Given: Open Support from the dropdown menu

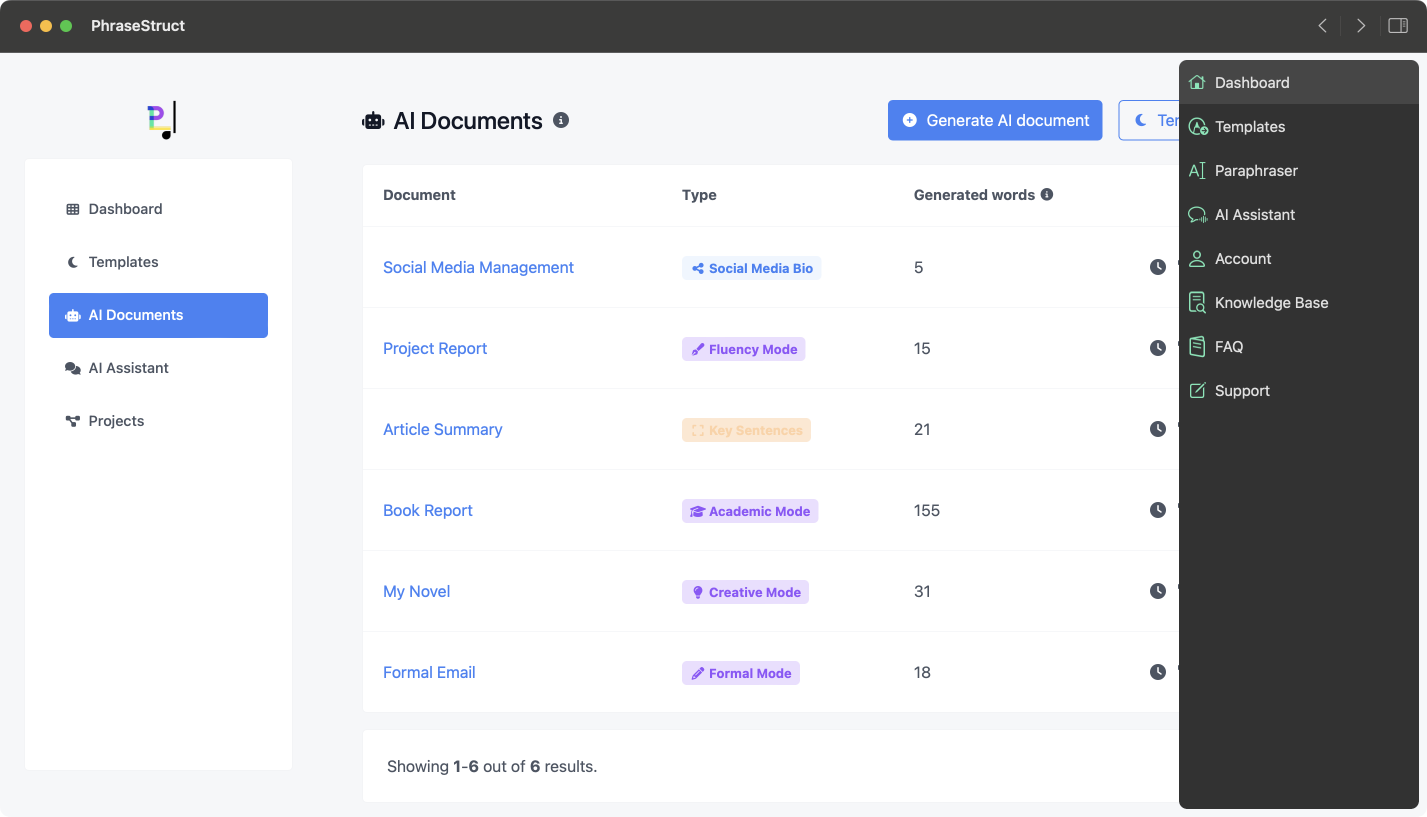Looking at the screenshot, I should point(1241,391).
